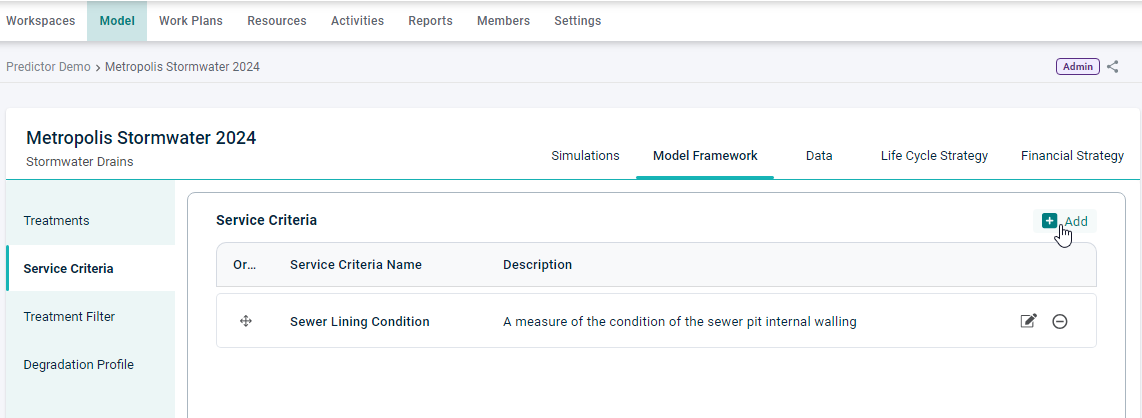Click the share icon beside Admin badge
Screen dimensions: 1142x418
1113,67
